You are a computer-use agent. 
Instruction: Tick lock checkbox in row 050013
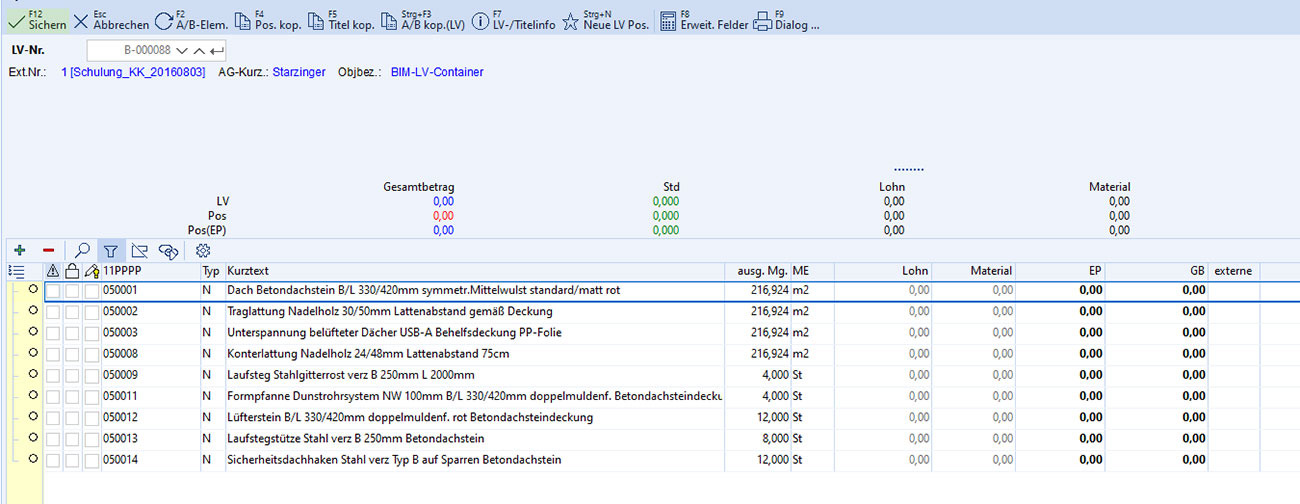72,438
